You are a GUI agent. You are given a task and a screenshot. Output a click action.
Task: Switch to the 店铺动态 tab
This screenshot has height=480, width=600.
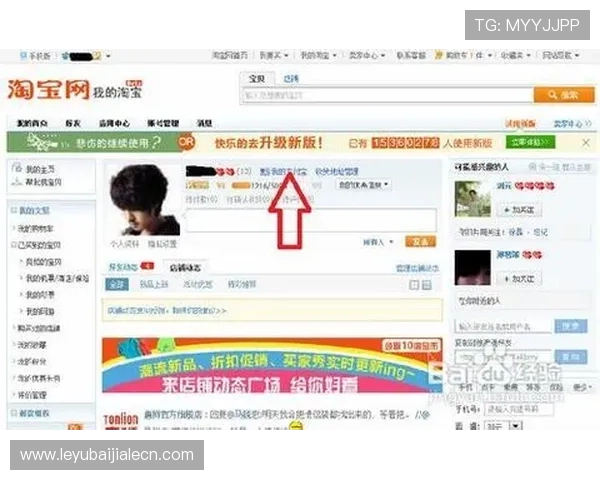[185, 268]
